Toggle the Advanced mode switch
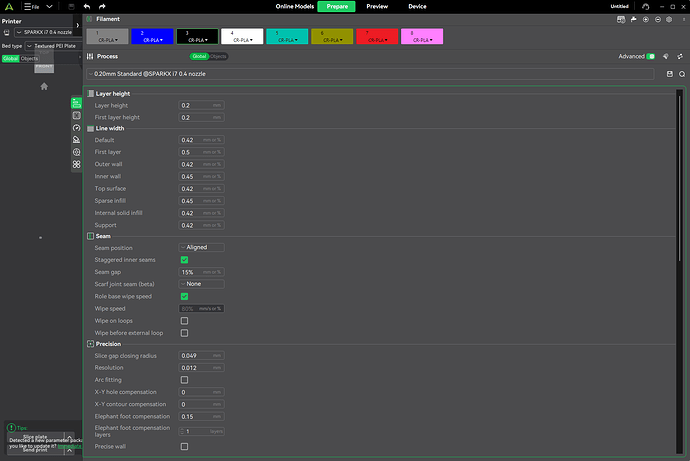The height and width of the screenshot is (461, 690). pyautogui.click(x=652, y=57)
